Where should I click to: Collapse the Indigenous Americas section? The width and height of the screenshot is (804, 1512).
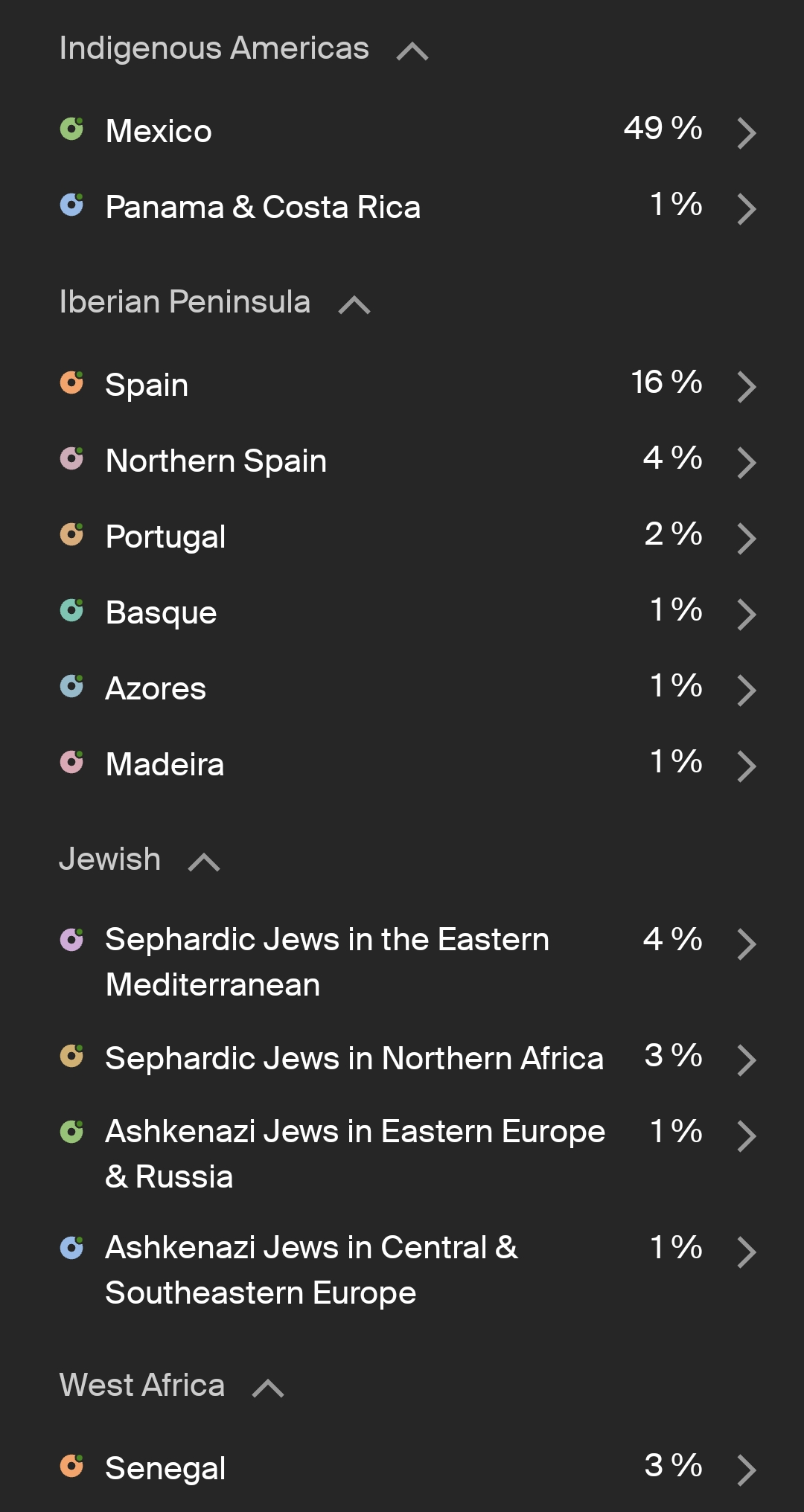coord(412,51)
